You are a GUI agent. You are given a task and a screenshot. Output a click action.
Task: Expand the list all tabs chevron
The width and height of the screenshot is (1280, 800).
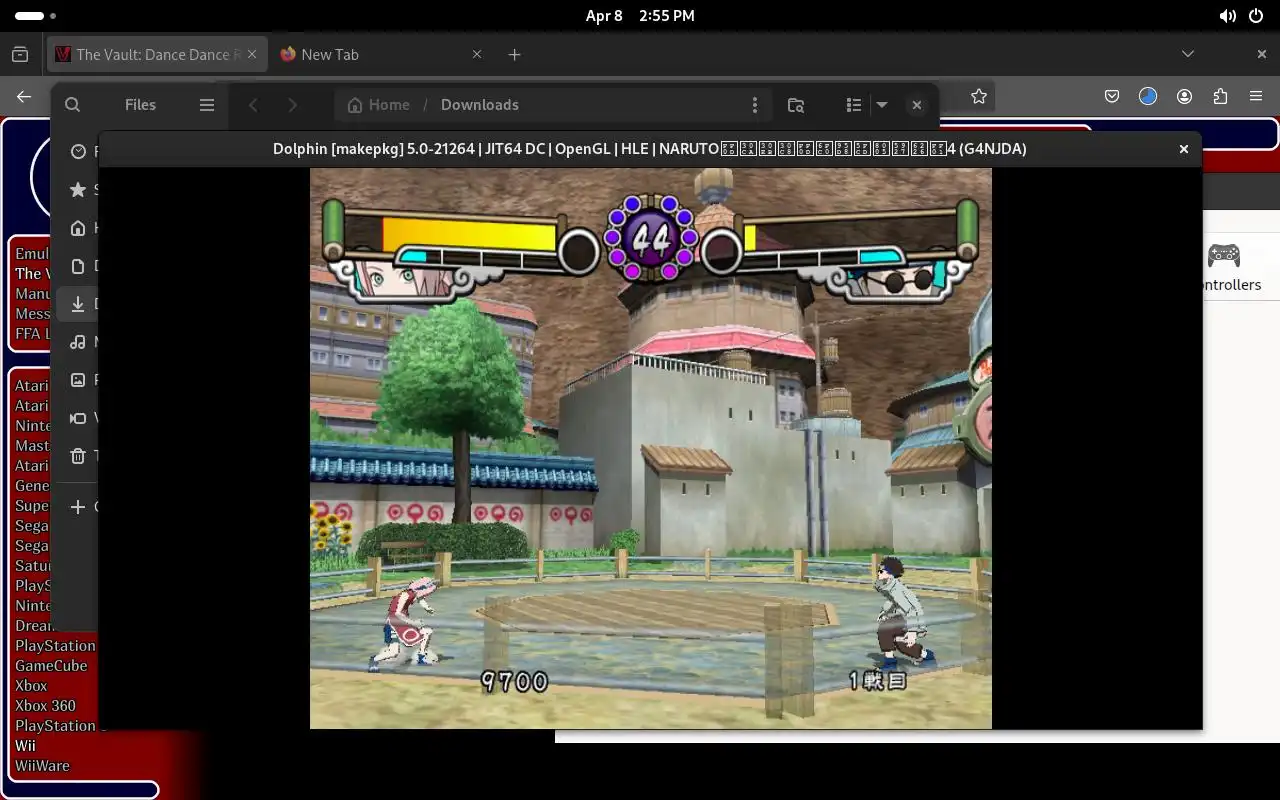1188,54
